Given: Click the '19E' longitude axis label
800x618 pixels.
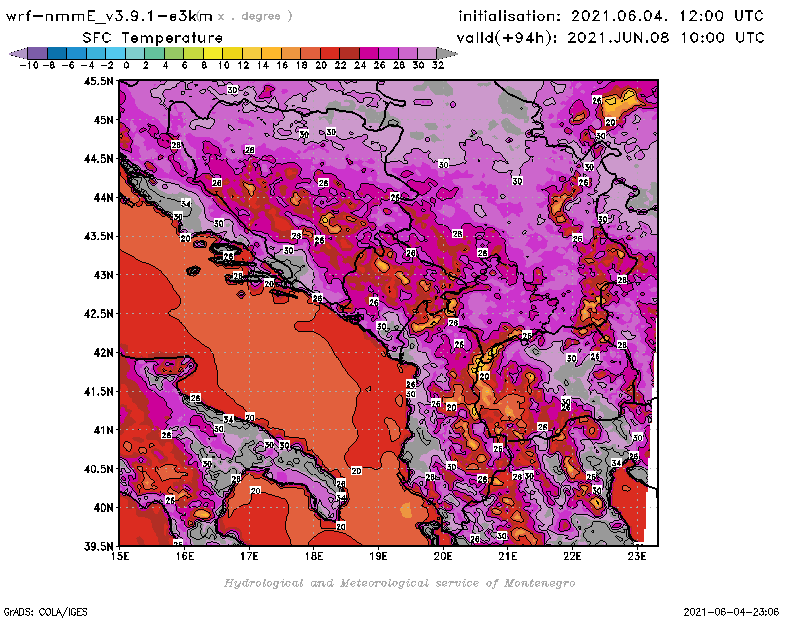Looking at the screenshot, I should 379,556.
